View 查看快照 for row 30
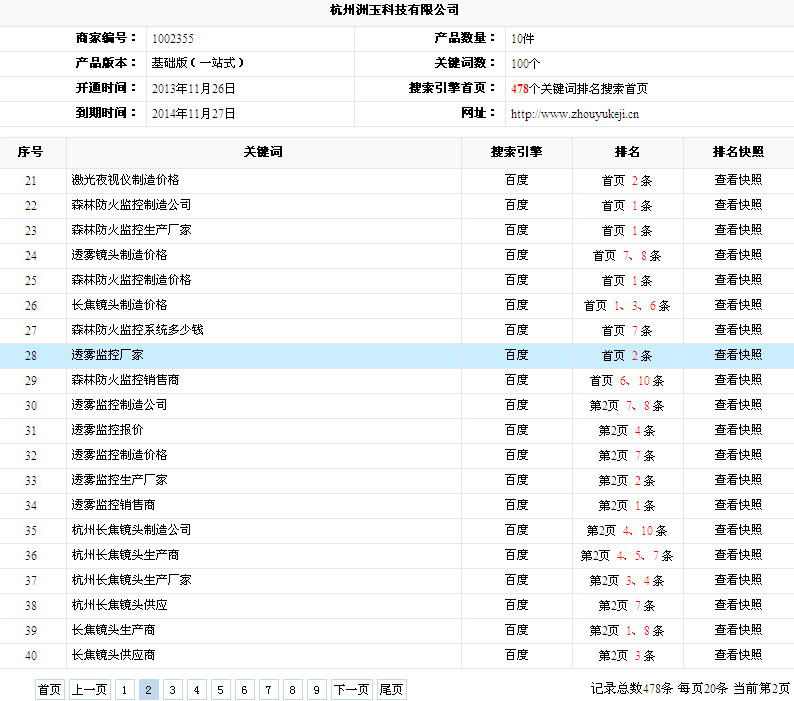This screenshot has height=701, width=794. (x=738, y=405)
